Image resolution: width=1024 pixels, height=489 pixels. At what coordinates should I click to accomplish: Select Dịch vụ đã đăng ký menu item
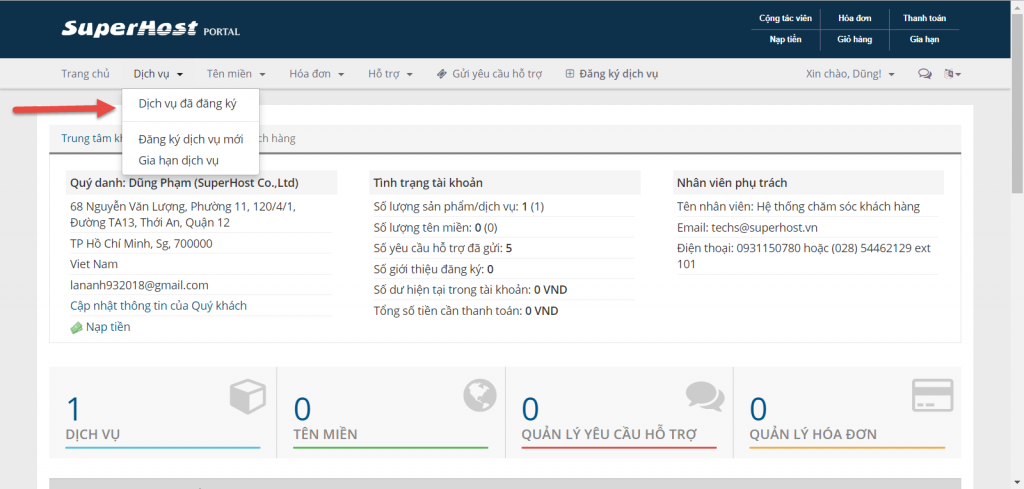pyautogui.click(x=187, y=104)
